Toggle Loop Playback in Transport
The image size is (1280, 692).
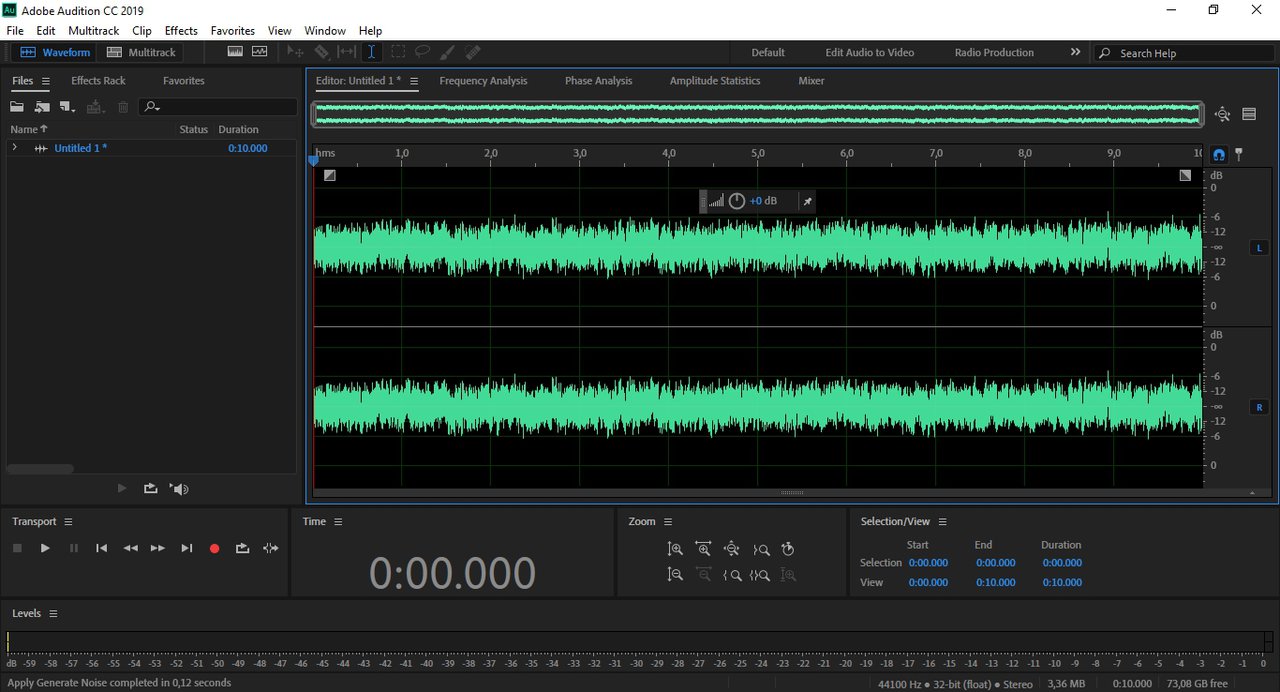click(x=242, y=548)
